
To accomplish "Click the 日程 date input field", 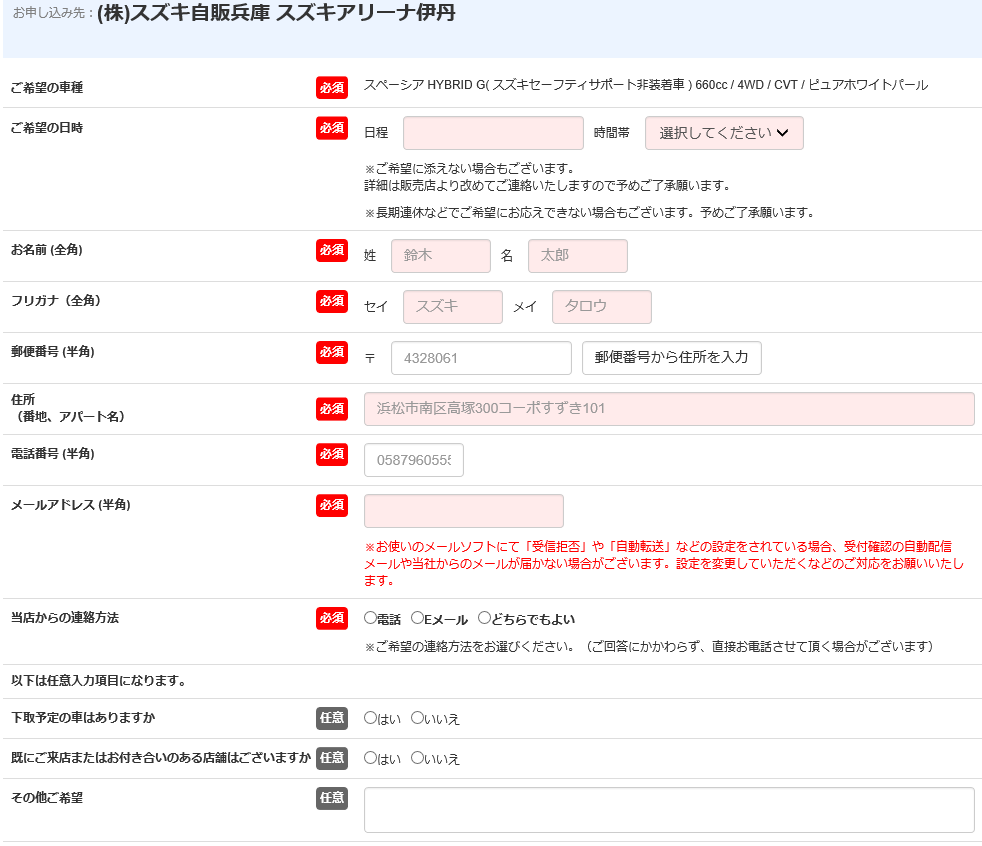I will click(x=493, y=133).
